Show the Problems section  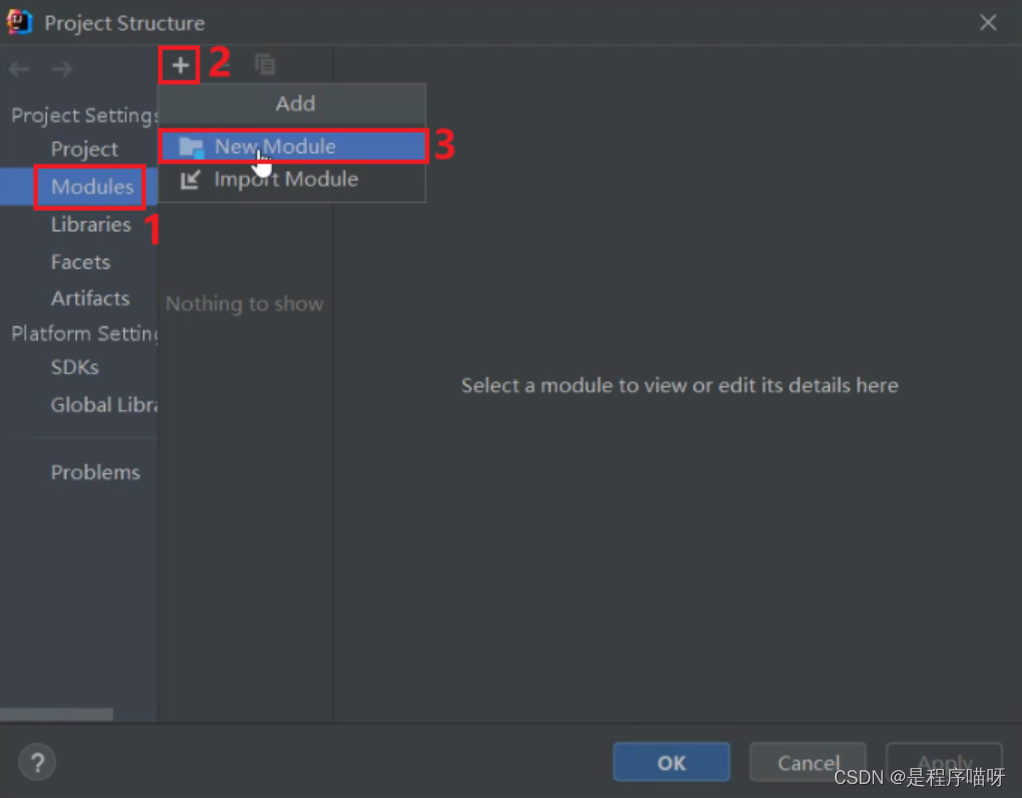click(x=95, y=472)
